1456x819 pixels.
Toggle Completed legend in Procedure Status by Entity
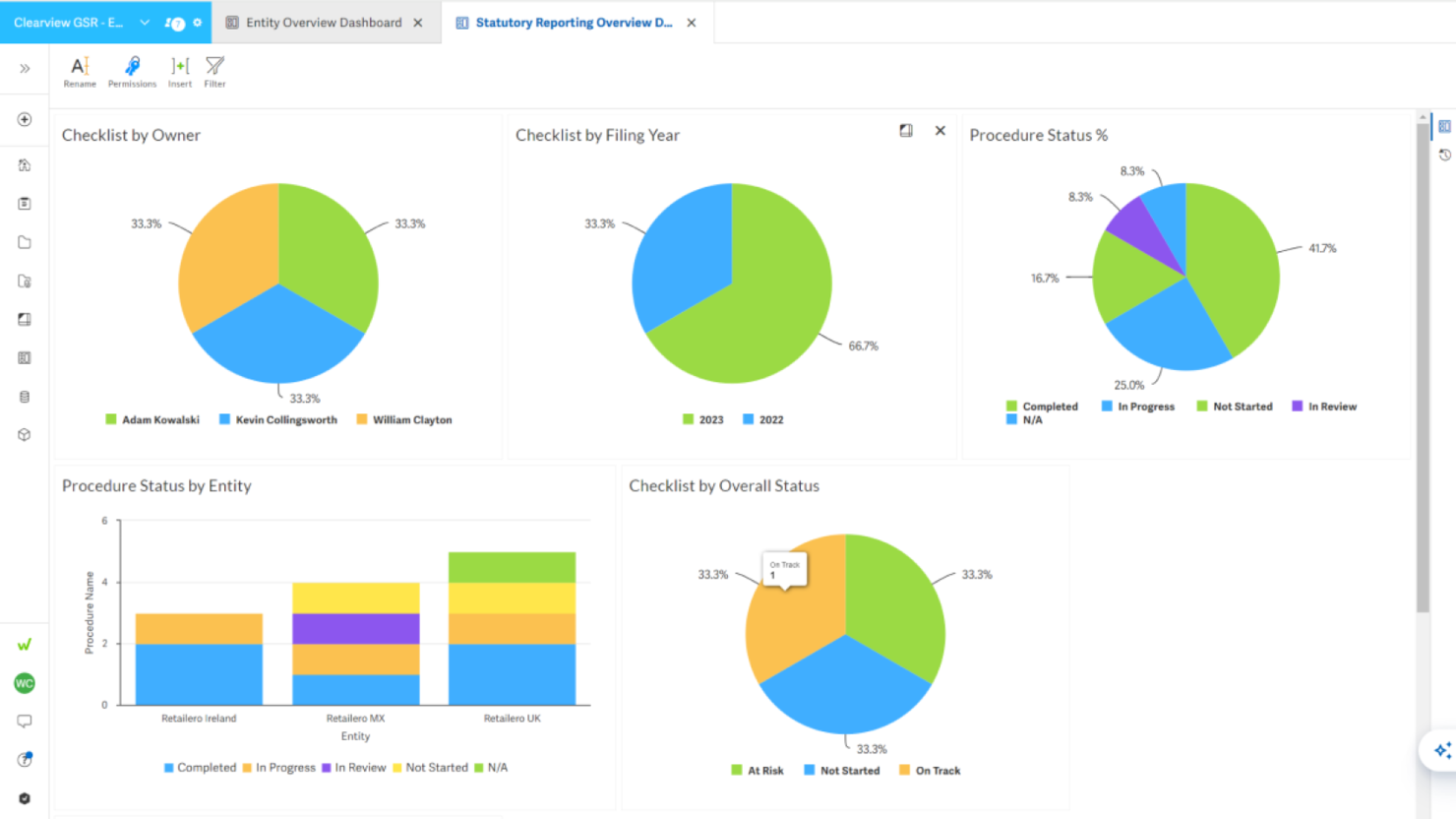(201, 768)
